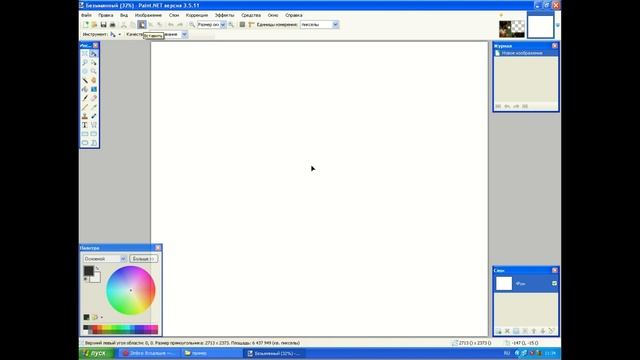This screenshot has width=640, height=360.
Task: Open the Правка menu
Action: click(106, 15)
